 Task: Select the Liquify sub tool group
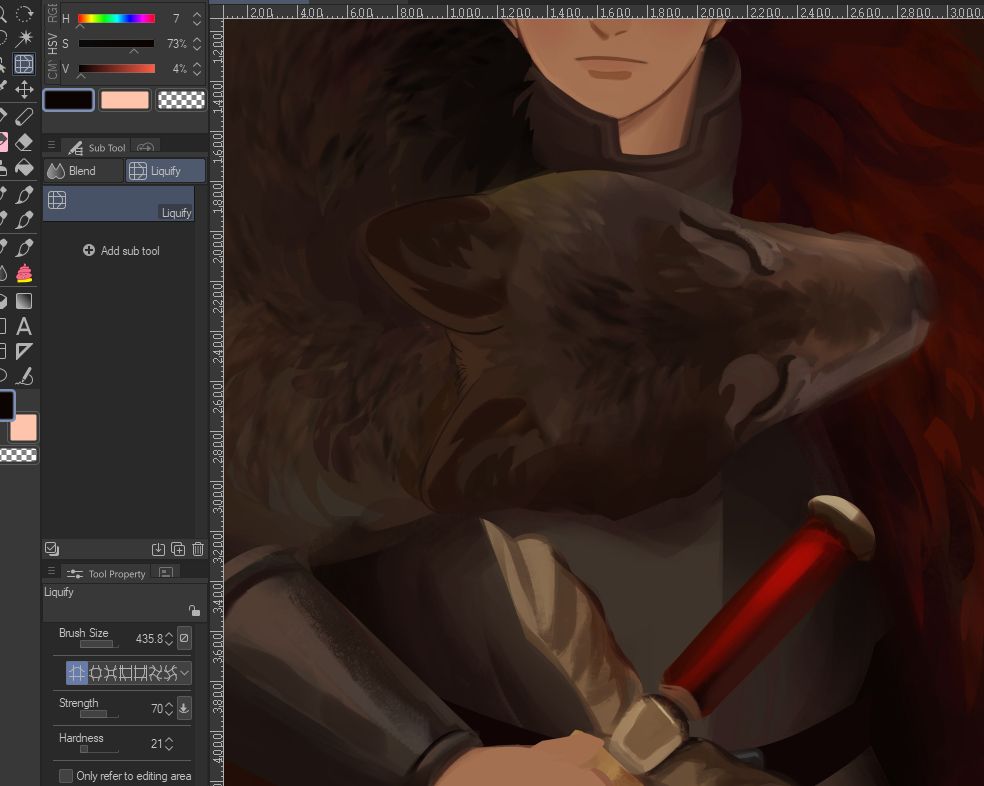click(x=166, y=171)
